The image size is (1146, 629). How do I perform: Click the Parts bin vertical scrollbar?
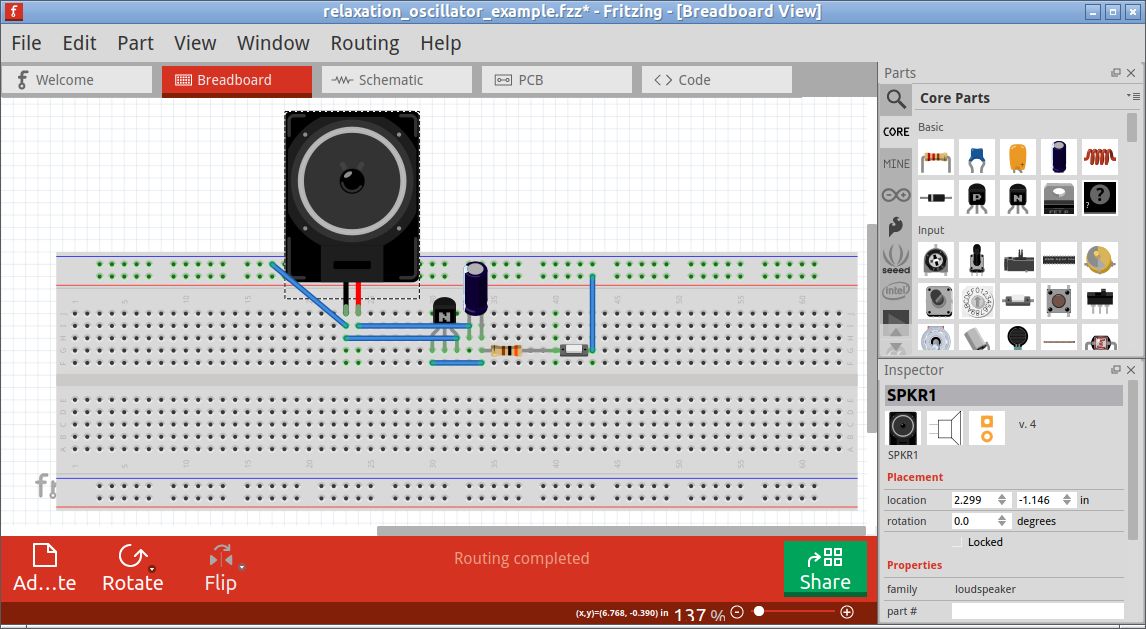coord(1132,128)
